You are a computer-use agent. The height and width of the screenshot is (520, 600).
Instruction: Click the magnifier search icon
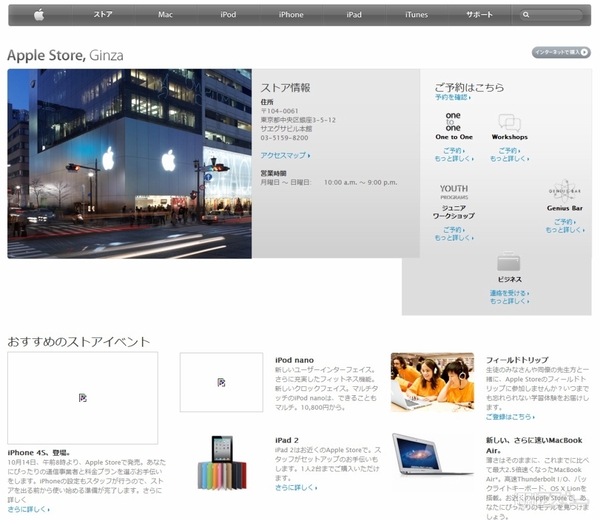tap(526, 15)
